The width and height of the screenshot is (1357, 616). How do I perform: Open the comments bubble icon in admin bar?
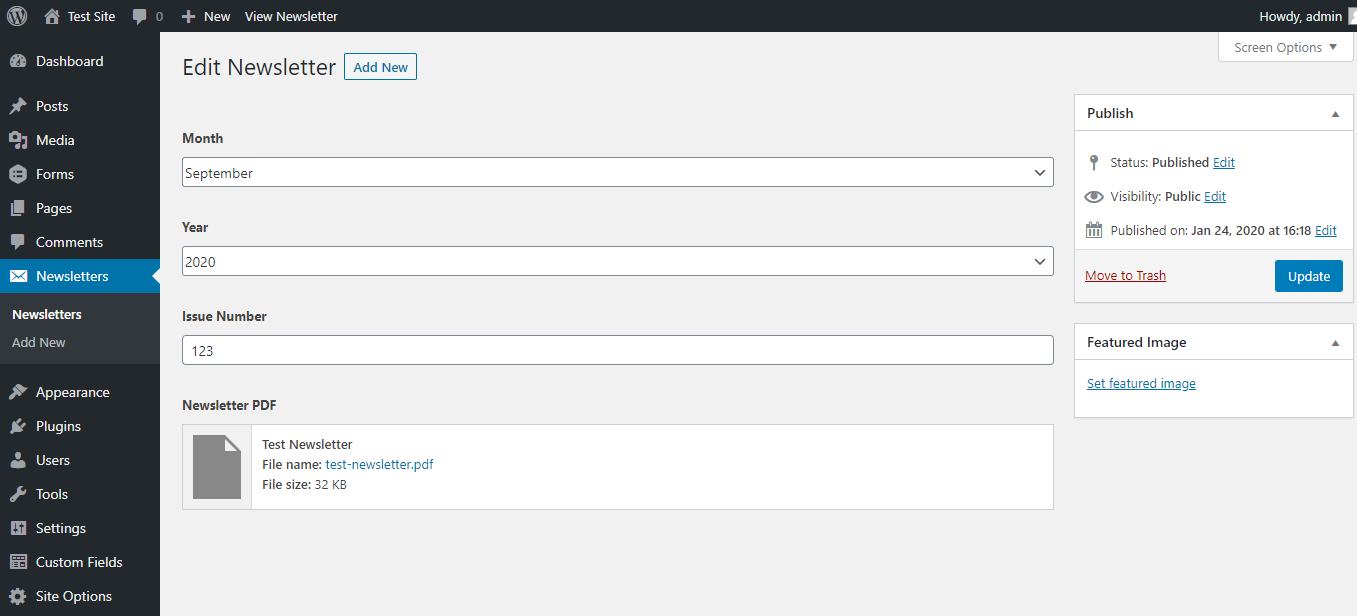click(139, 16)
